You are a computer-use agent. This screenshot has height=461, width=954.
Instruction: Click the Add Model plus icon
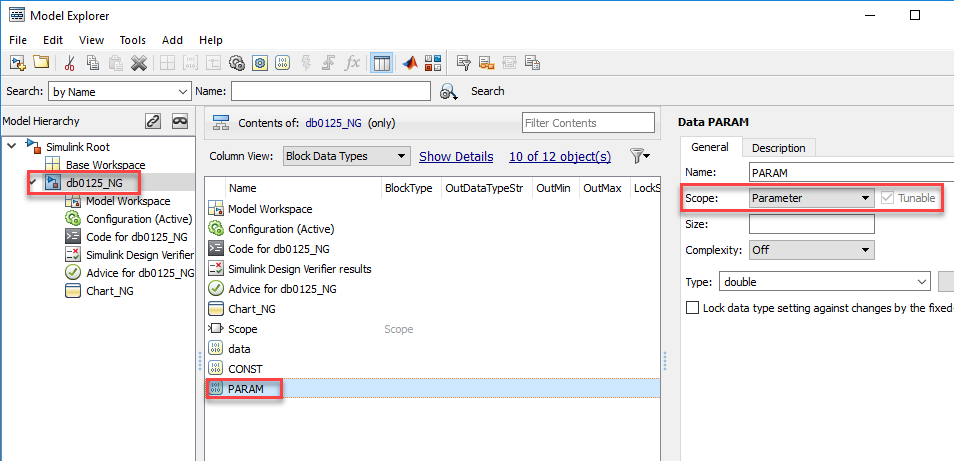click(x=18, y=63)
